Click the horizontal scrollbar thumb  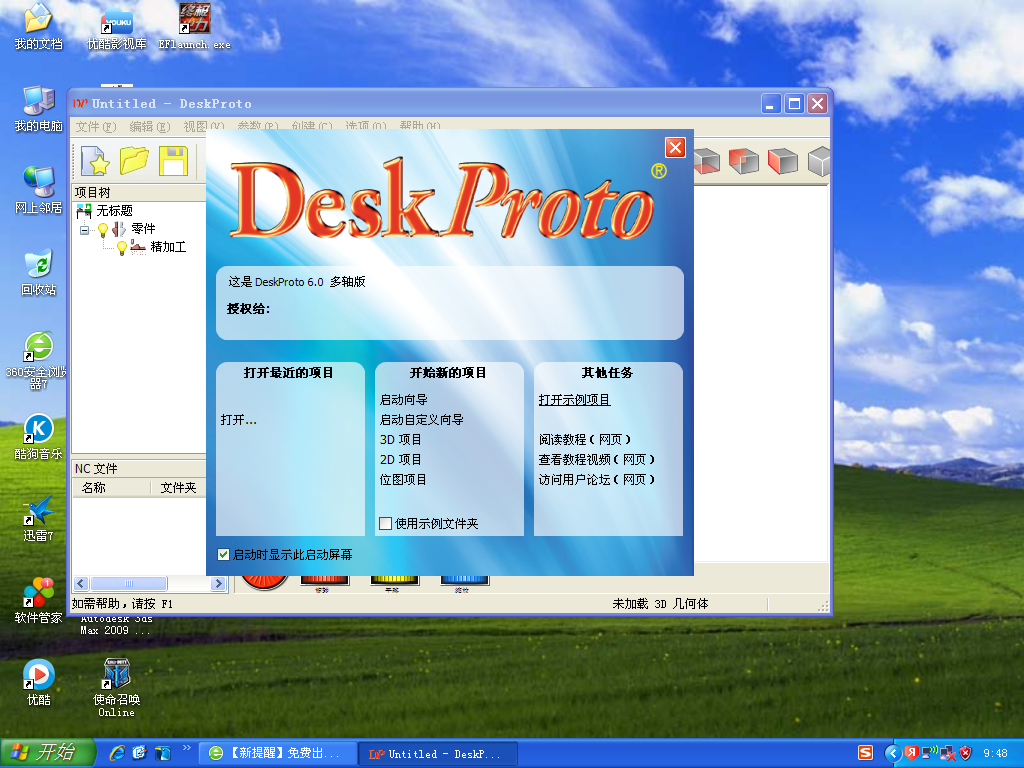point(129,583)
